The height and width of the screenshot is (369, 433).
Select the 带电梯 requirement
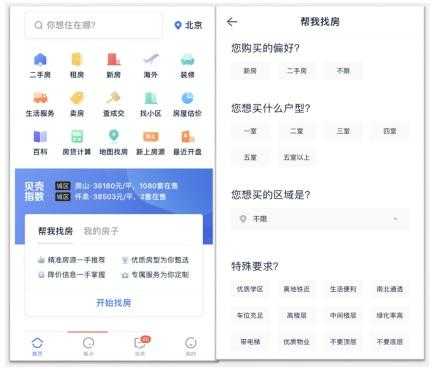click(x=250, y=341)
